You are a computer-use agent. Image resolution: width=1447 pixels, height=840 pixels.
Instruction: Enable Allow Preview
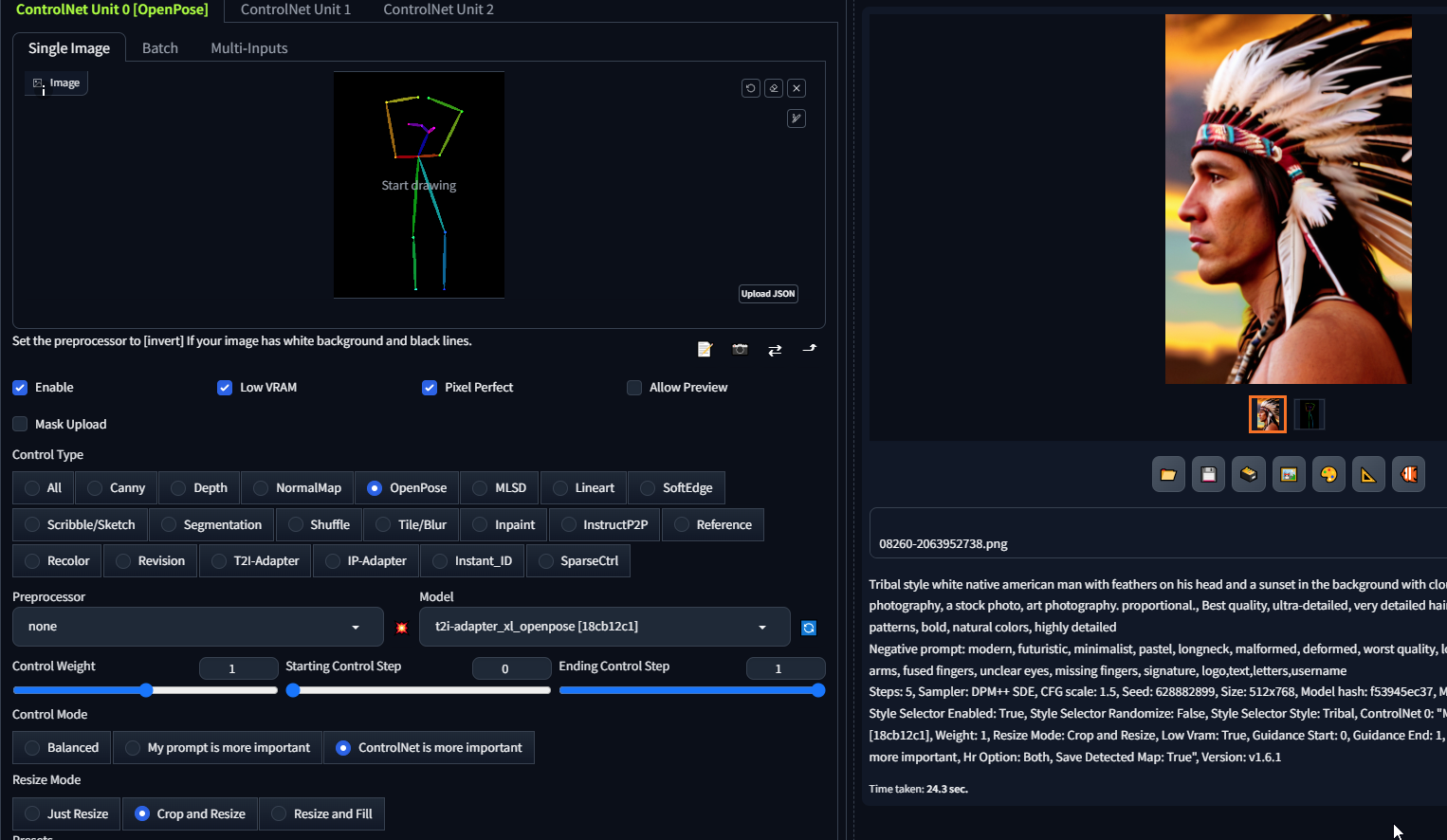coord(633,387)
